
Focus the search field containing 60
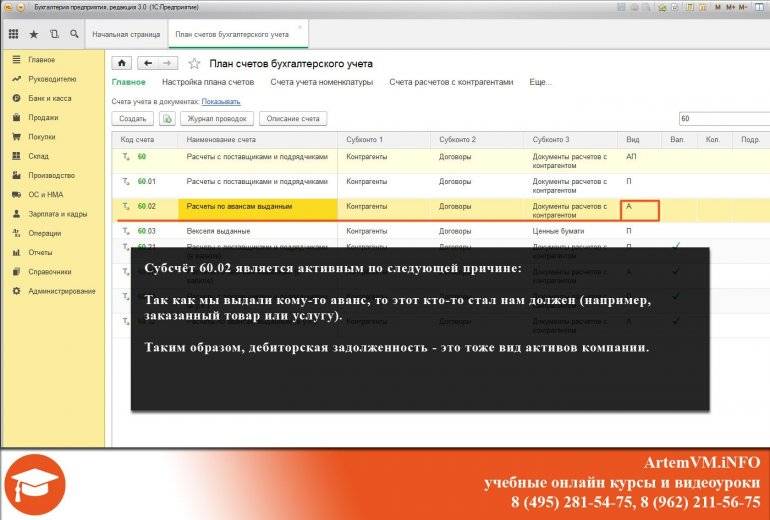tap(724, 119)
